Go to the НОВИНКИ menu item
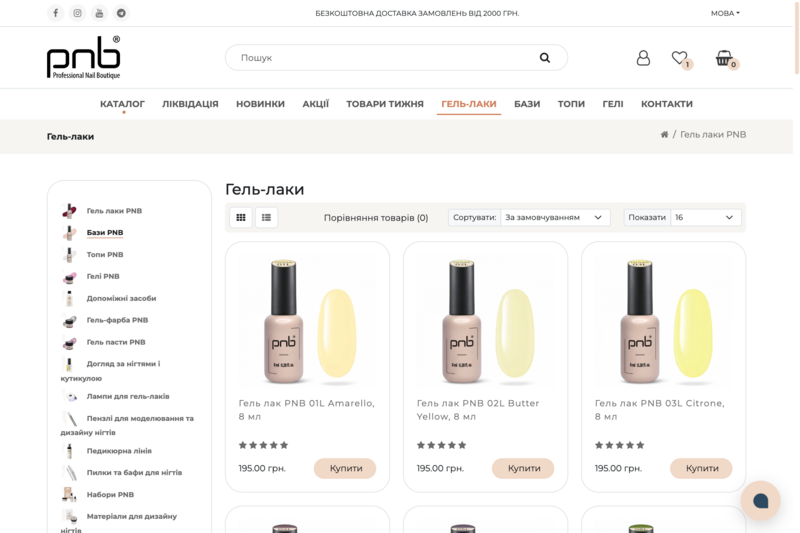The width and height of the screenshot is (800, 533). (x=260, y=104)
